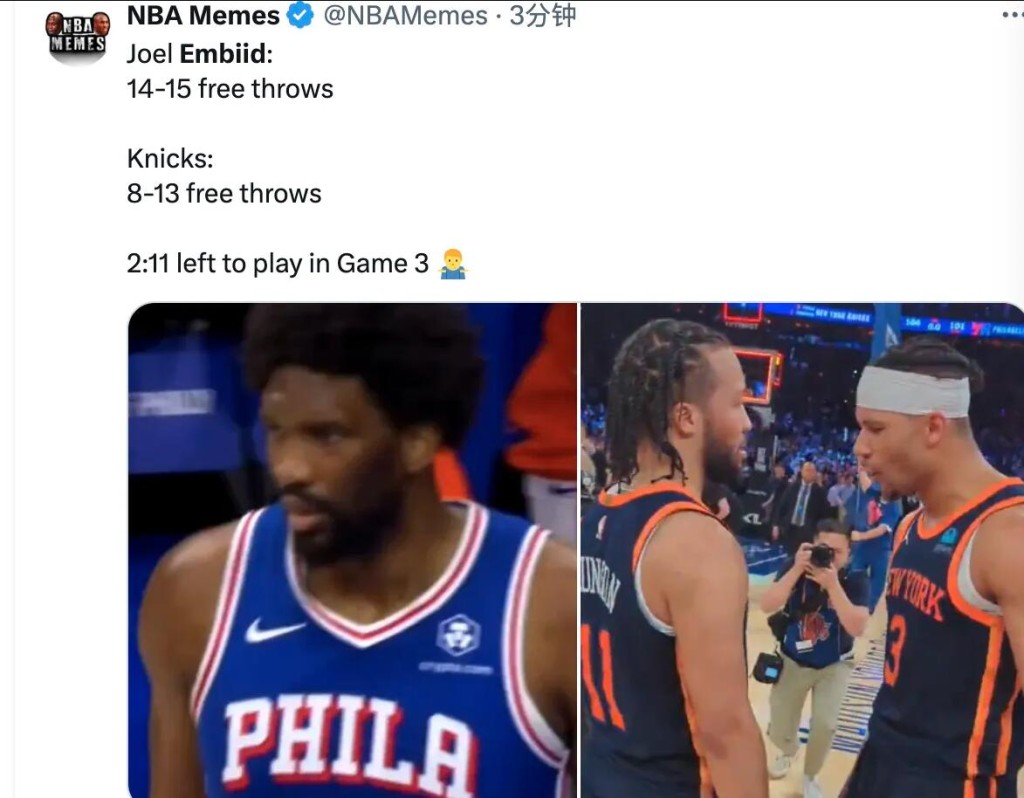
Task: Click the Nike swoosh logo on jersey
Action: coord(274,630)
